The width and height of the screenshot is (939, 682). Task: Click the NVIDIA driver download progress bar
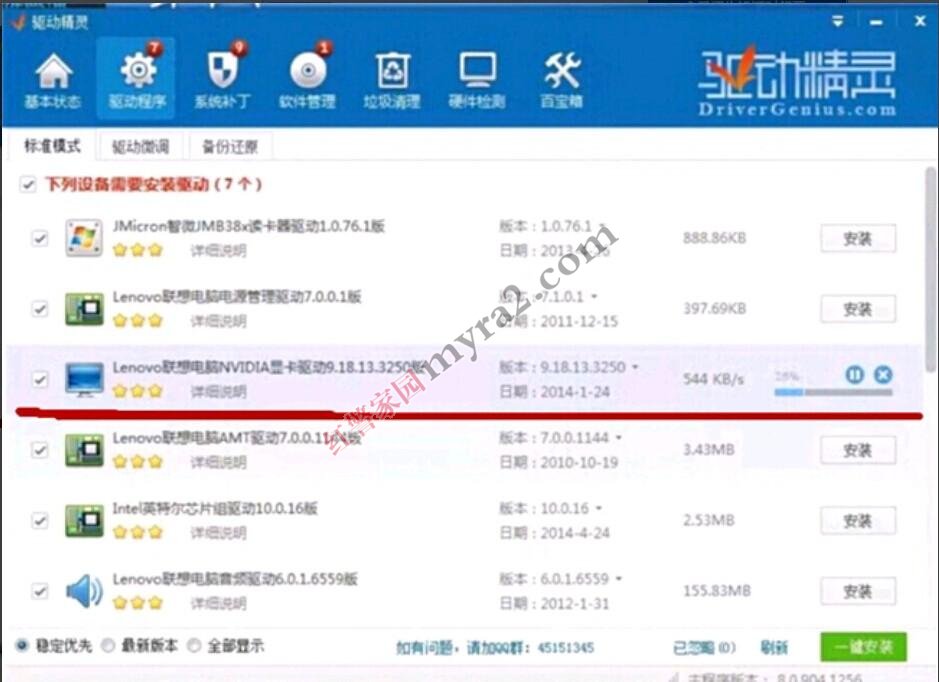tap(834, 392)
